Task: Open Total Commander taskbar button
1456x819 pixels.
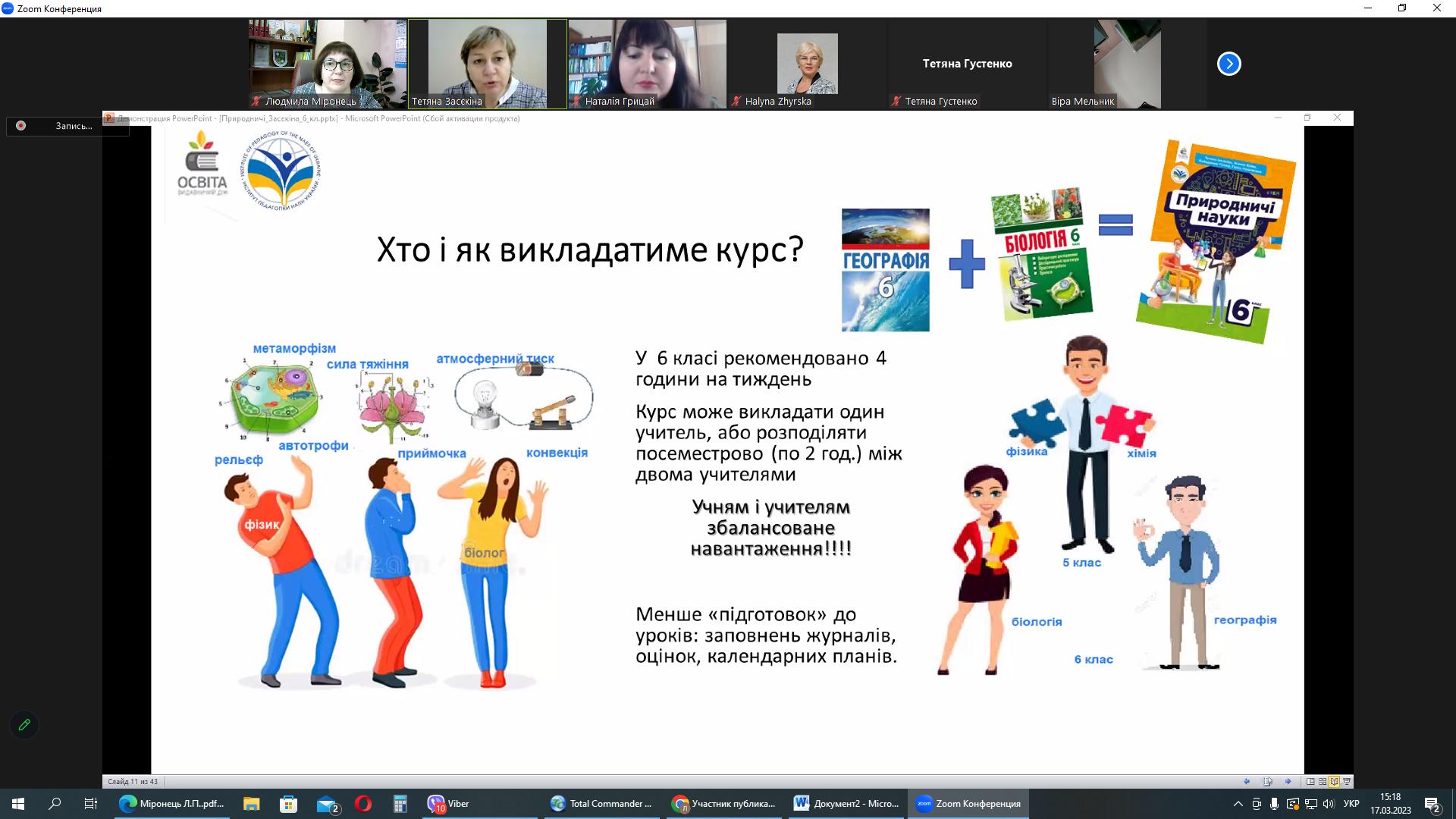Action: [x=602, y=804]
